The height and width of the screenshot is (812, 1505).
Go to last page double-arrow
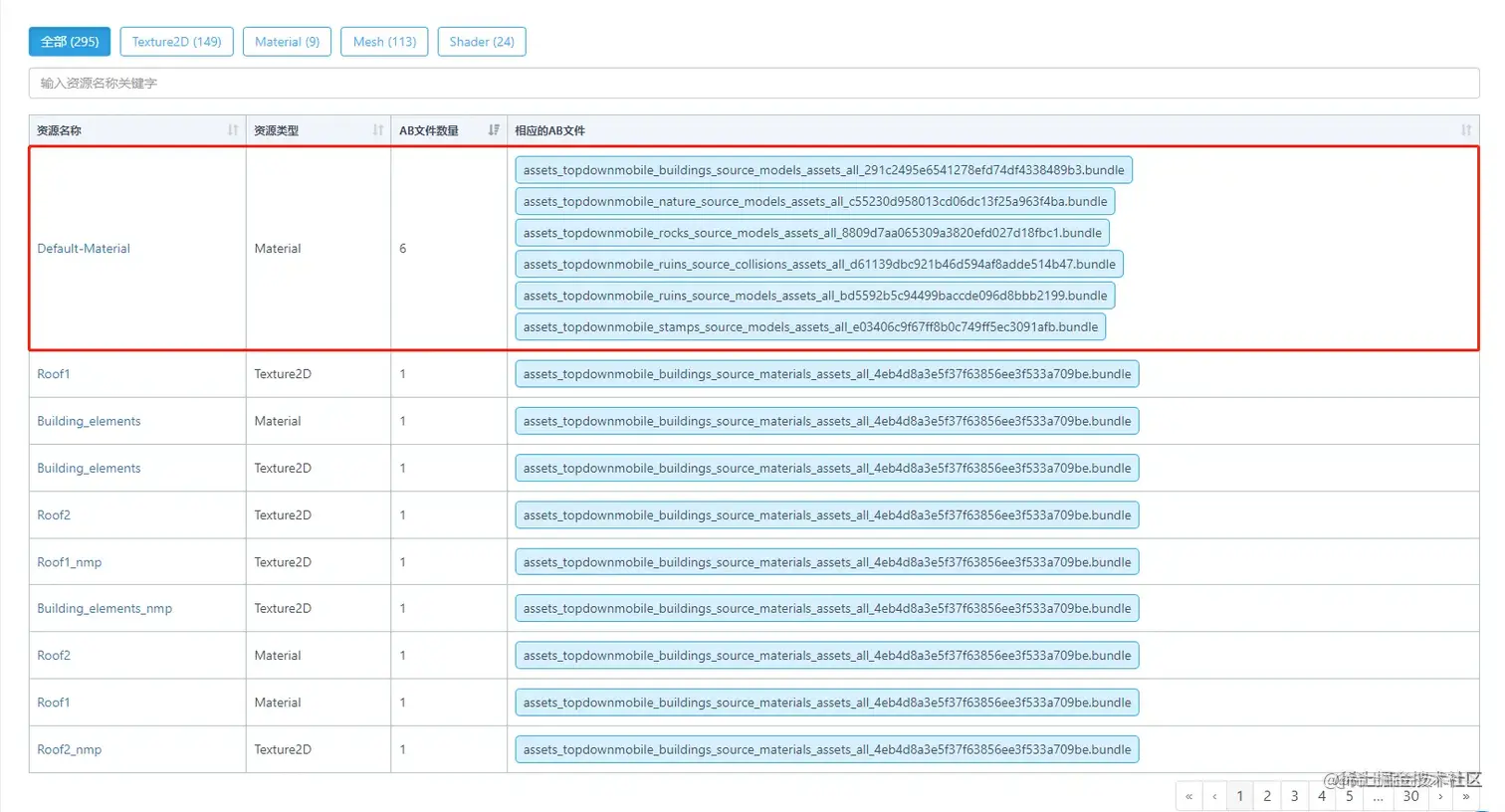[1466, 796]
